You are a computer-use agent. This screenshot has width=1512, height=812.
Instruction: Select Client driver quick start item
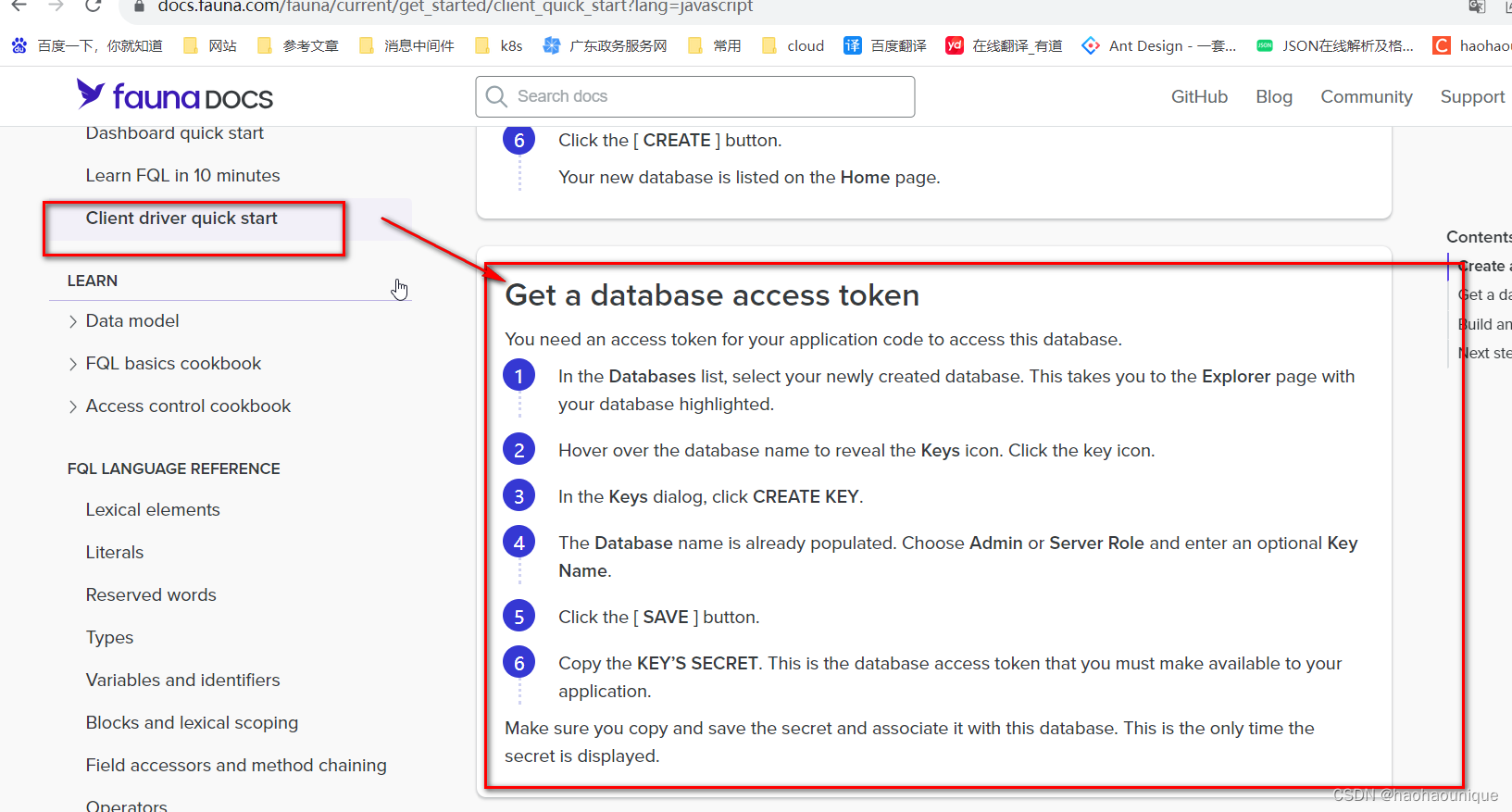tap(181, 218)
